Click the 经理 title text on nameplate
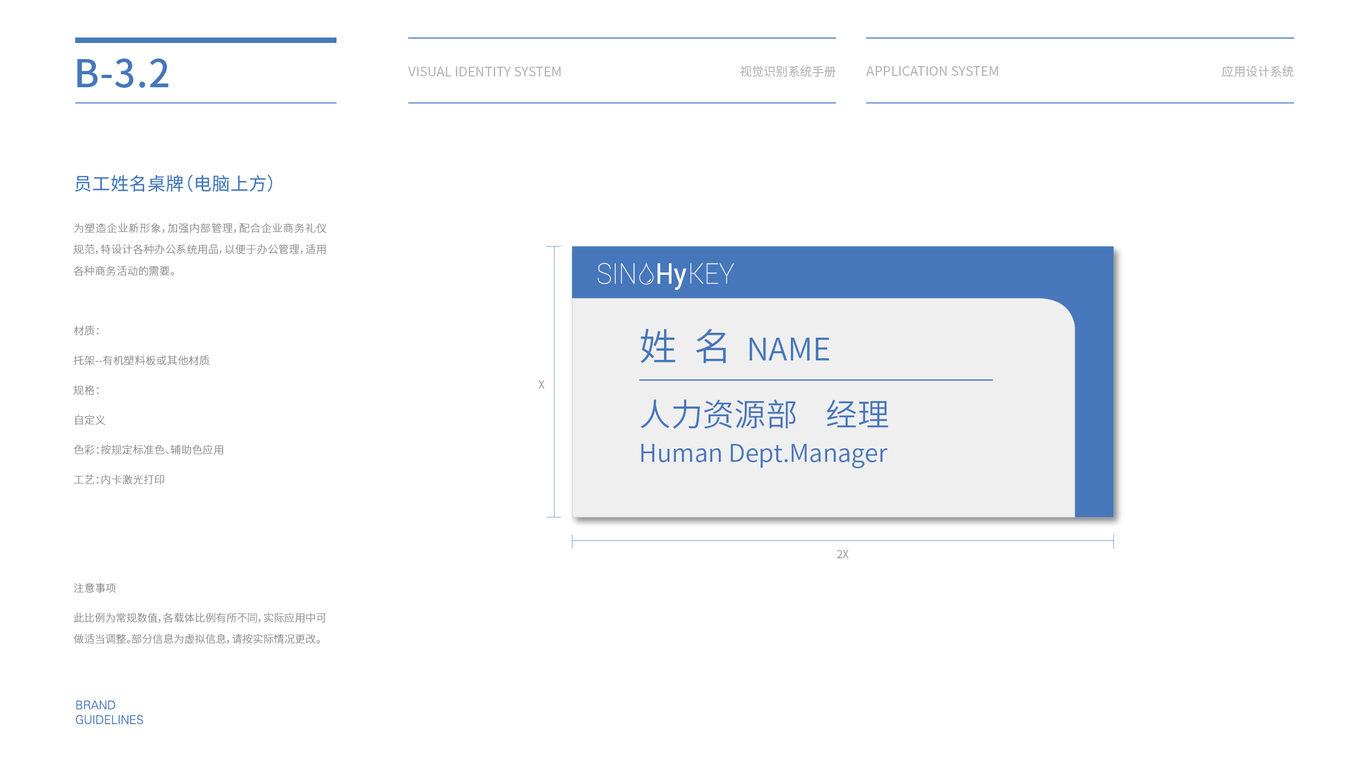The width and height of the screenshot is (1366, 768). coord(857,414)
